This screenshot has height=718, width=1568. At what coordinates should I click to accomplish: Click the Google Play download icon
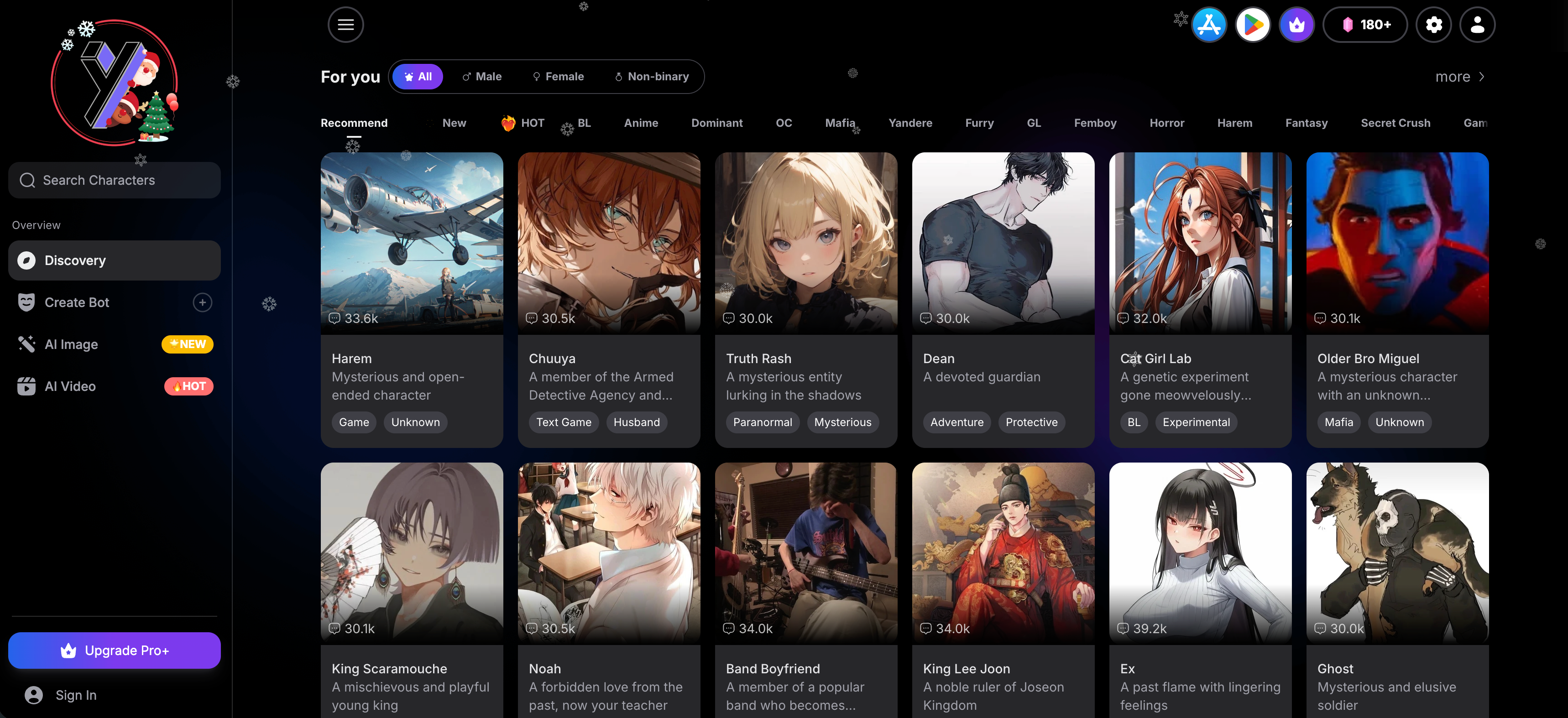click(1253, 25)
